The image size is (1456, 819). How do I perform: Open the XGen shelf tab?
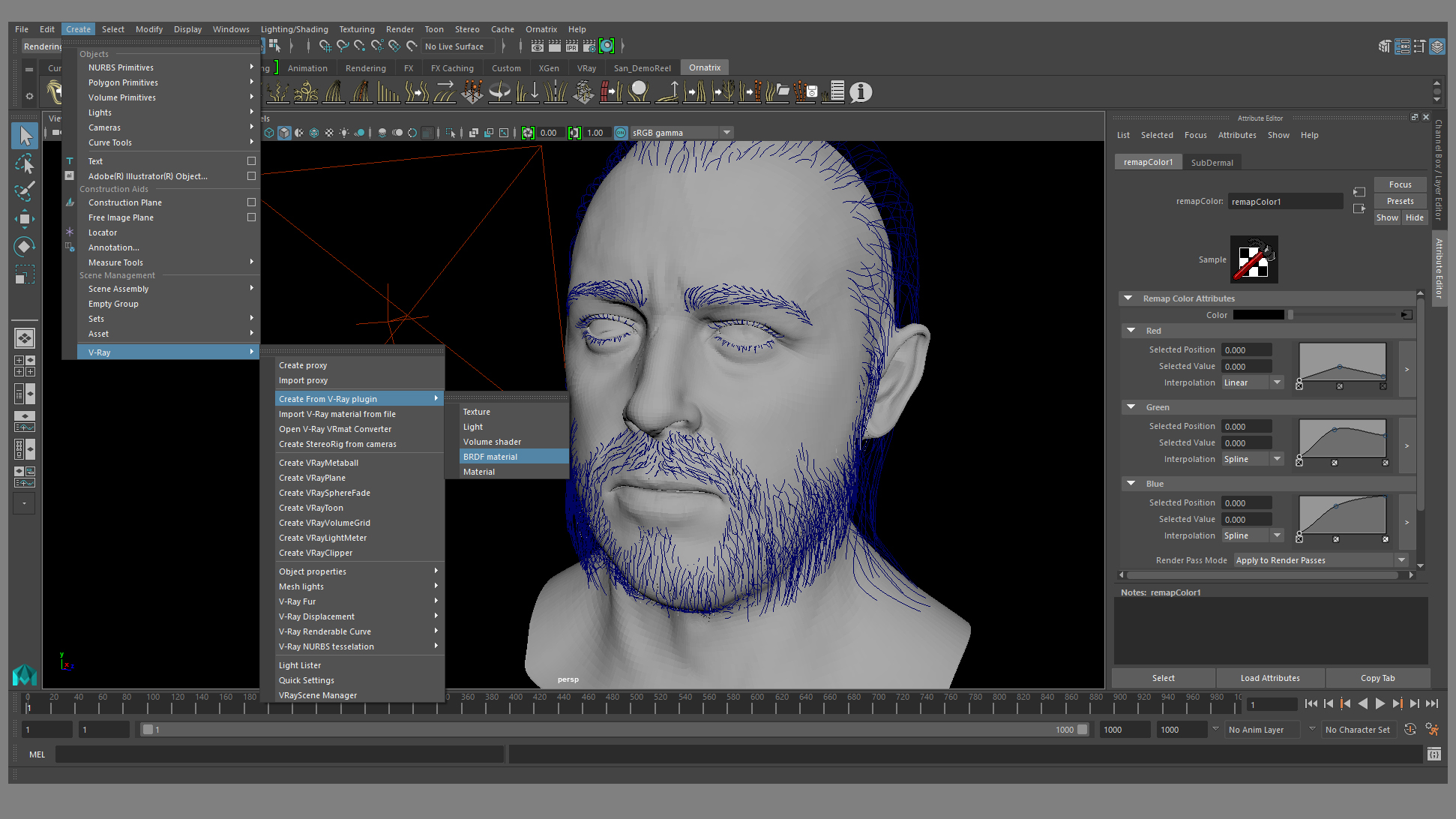point(549,68)
